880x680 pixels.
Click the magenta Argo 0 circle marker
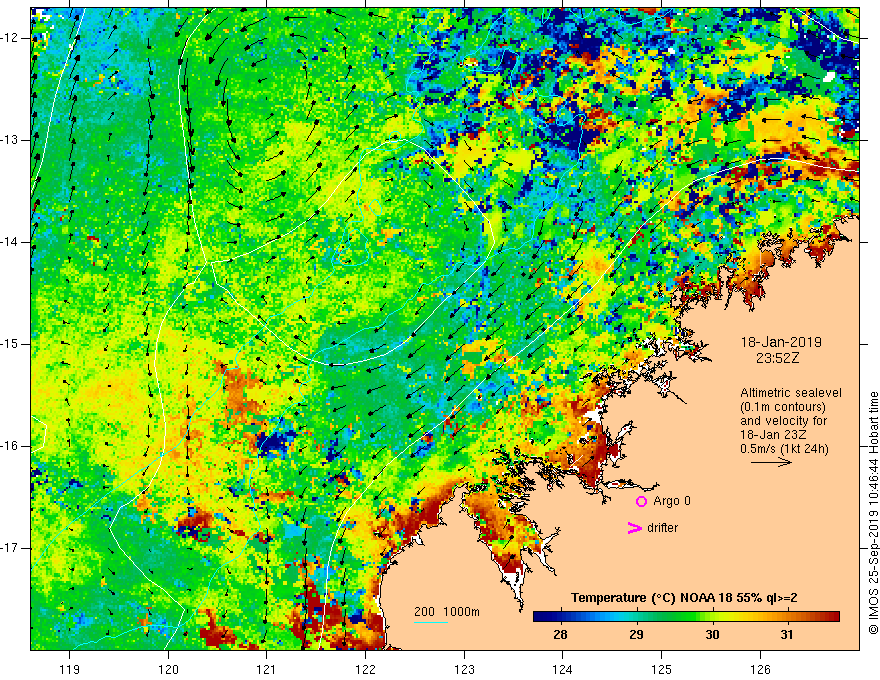pos(641,501)
